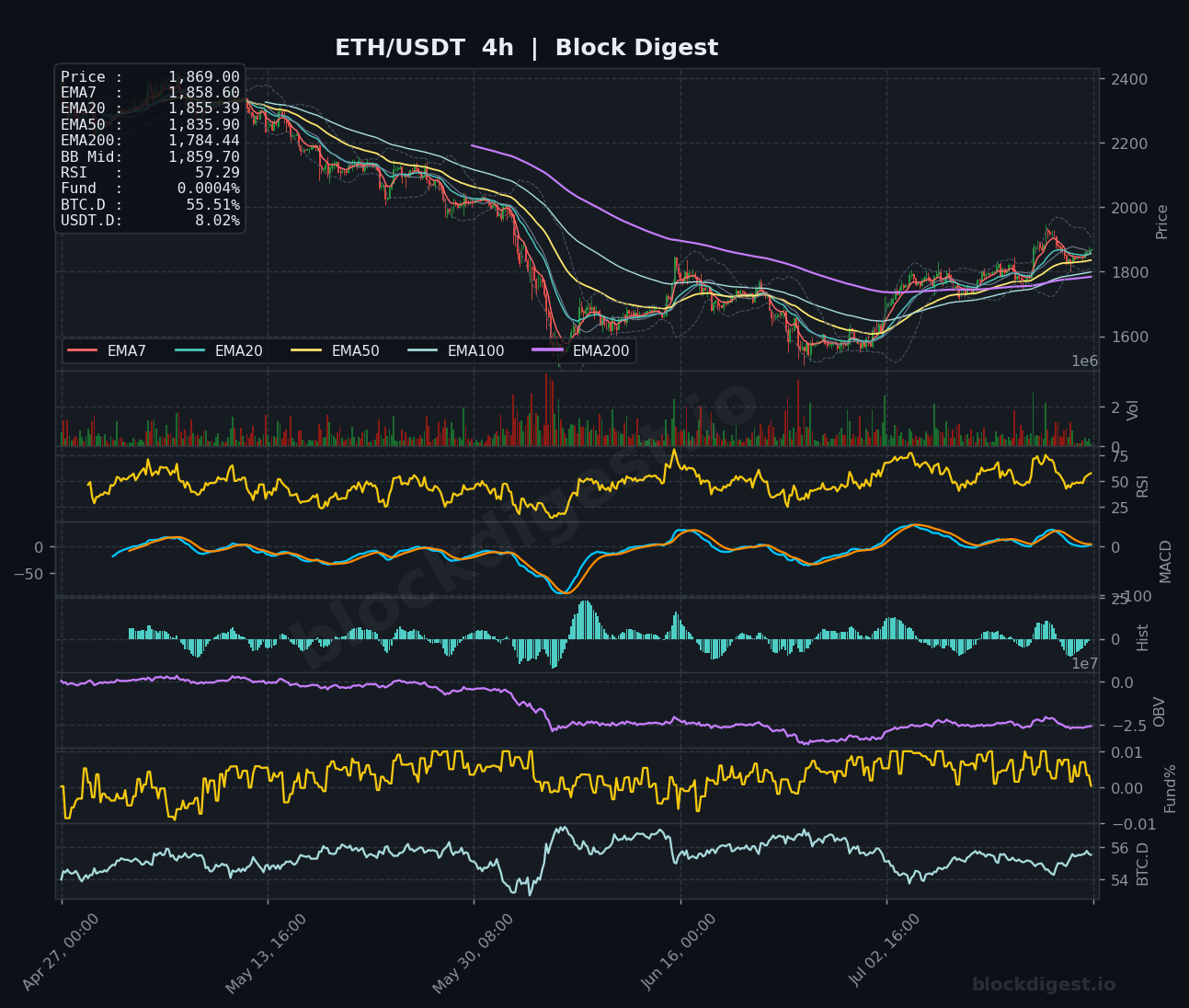Click the Jul 02, 16:00 date tick

coord(885,952)
